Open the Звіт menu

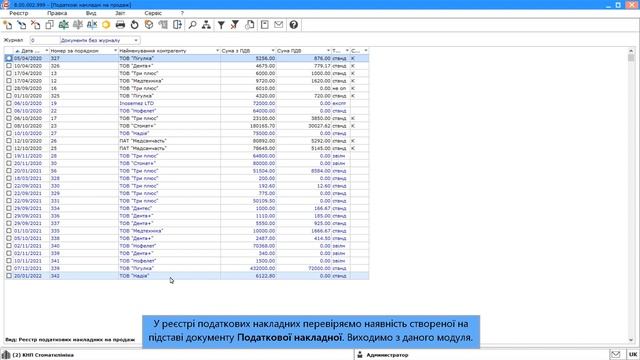[120, 13]
